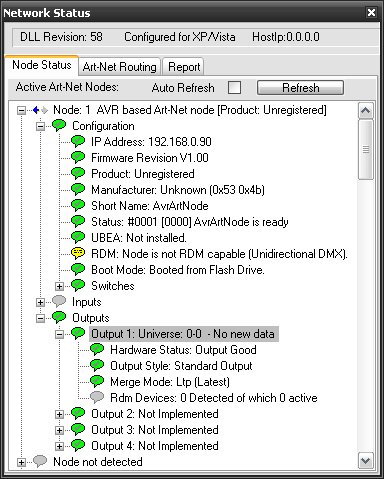Enable the Auto Refresh checkbox
This screenshot has height=479, width=384.
(234, 88)
